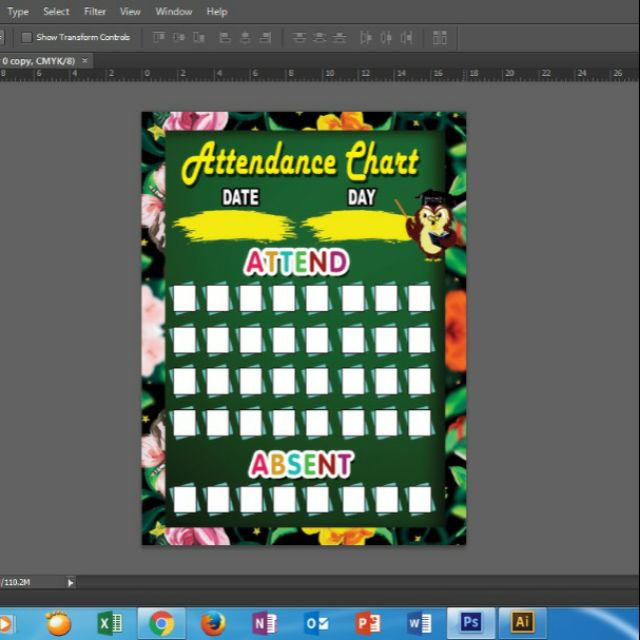Expand the status bar info arrow
The width and height of the screenshot is (640, 640).
(x=70, y=582)
